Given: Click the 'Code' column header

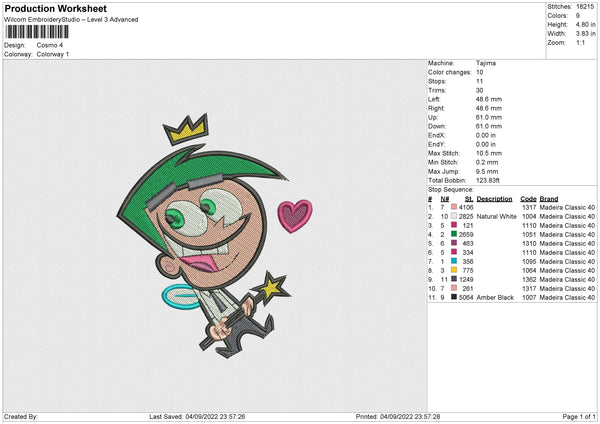Looking at the screenshot, I should click(x=528, y=199).
